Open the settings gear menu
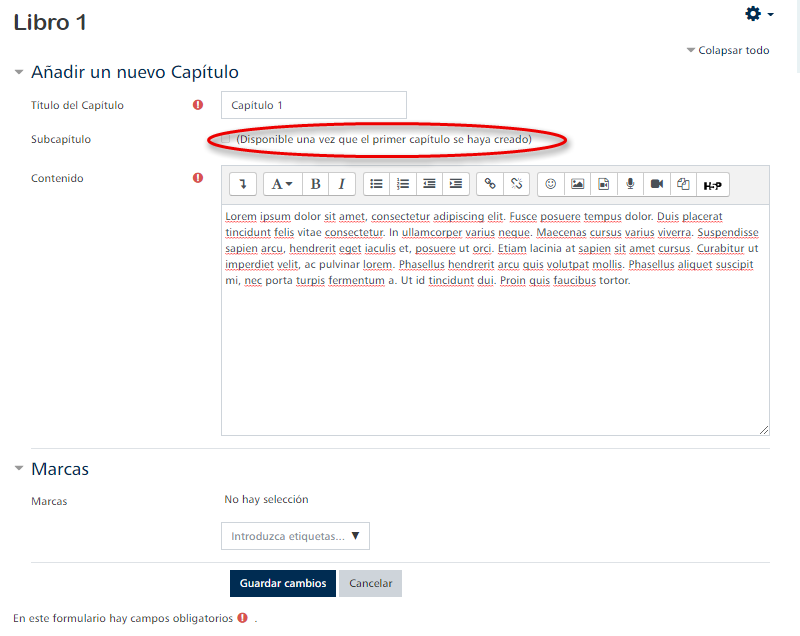 click(758, 14)
